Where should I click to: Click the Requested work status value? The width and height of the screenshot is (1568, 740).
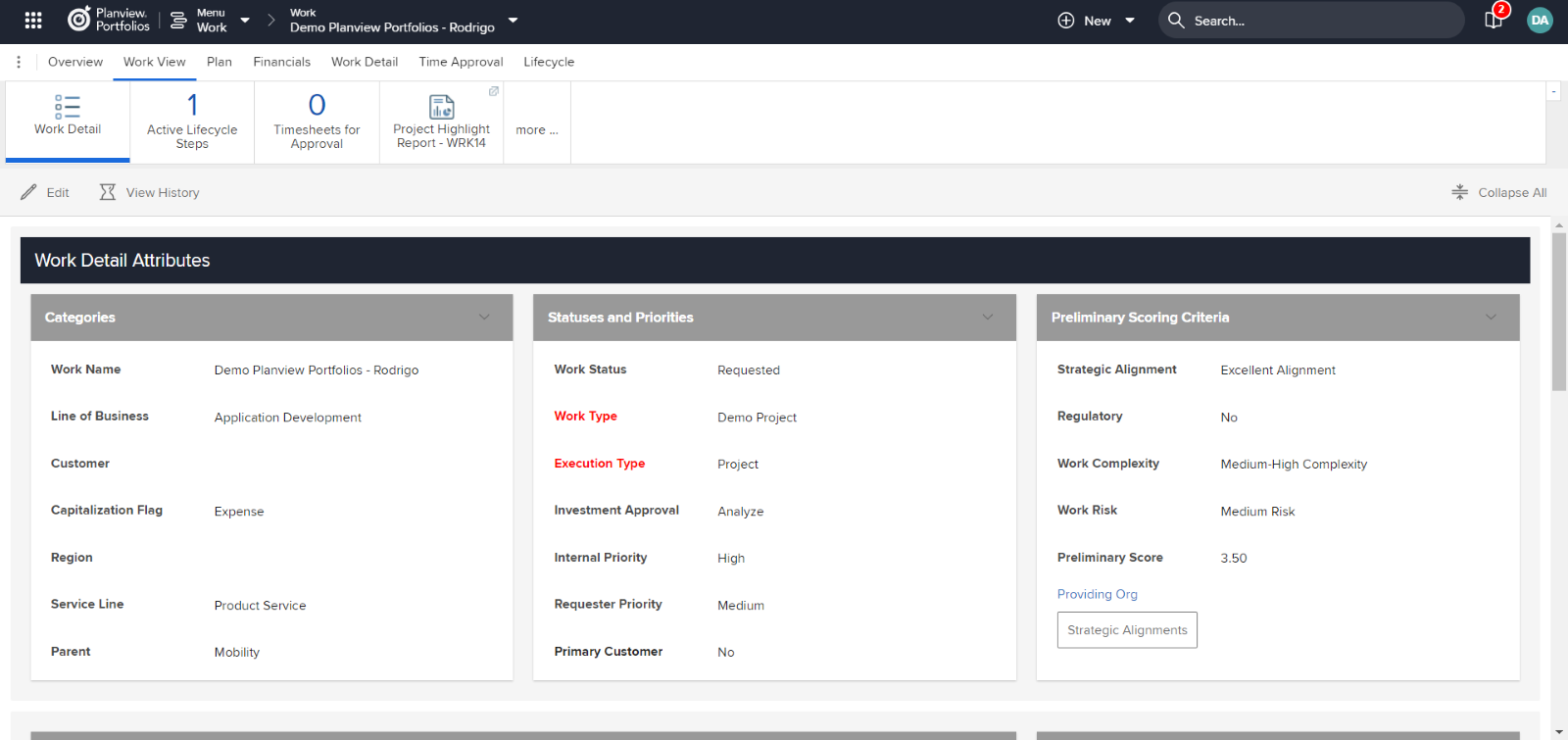coord(749,370)
